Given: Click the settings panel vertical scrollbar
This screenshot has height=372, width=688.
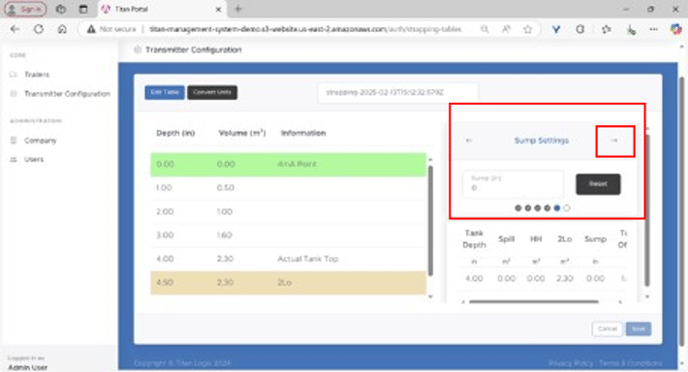Looking at the screenshot, I should click(x=647, y=211).
